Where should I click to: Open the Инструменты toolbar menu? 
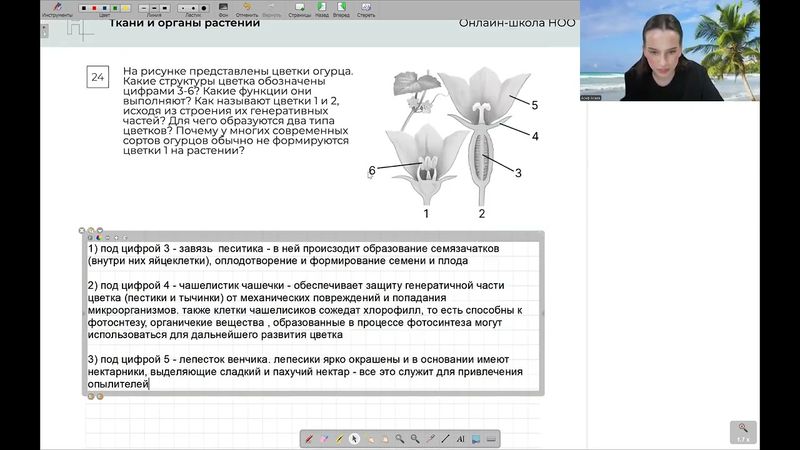pyautogui.click(x=57, y=9)
